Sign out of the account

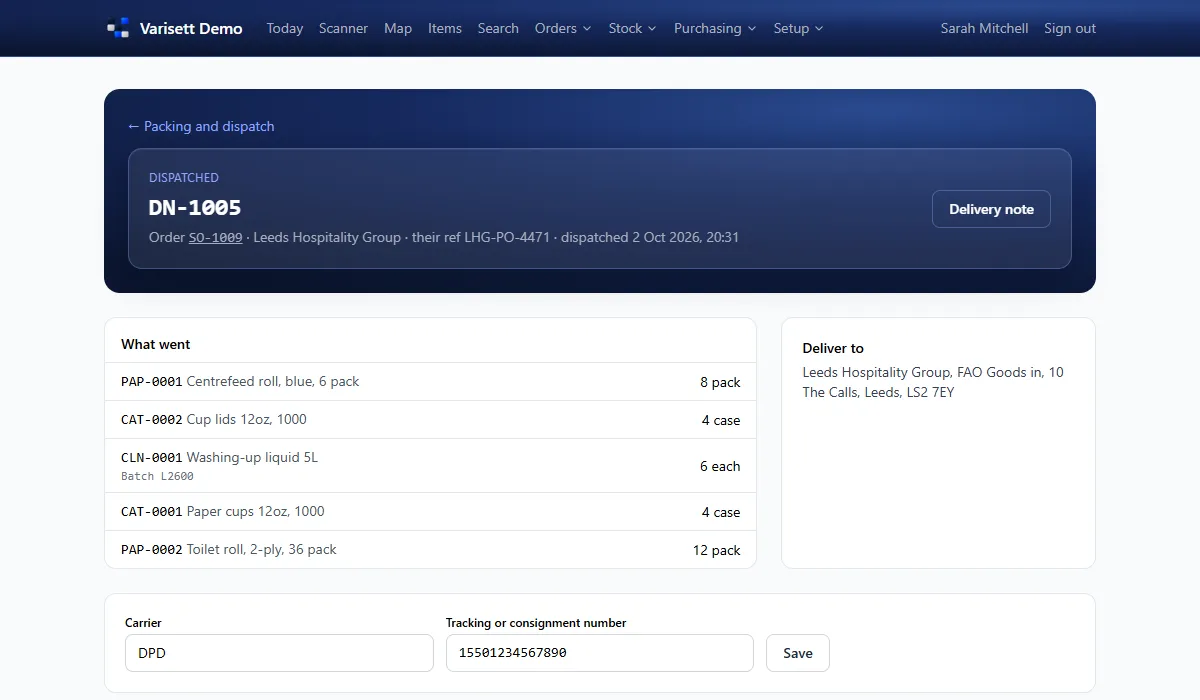[1070, 28]
